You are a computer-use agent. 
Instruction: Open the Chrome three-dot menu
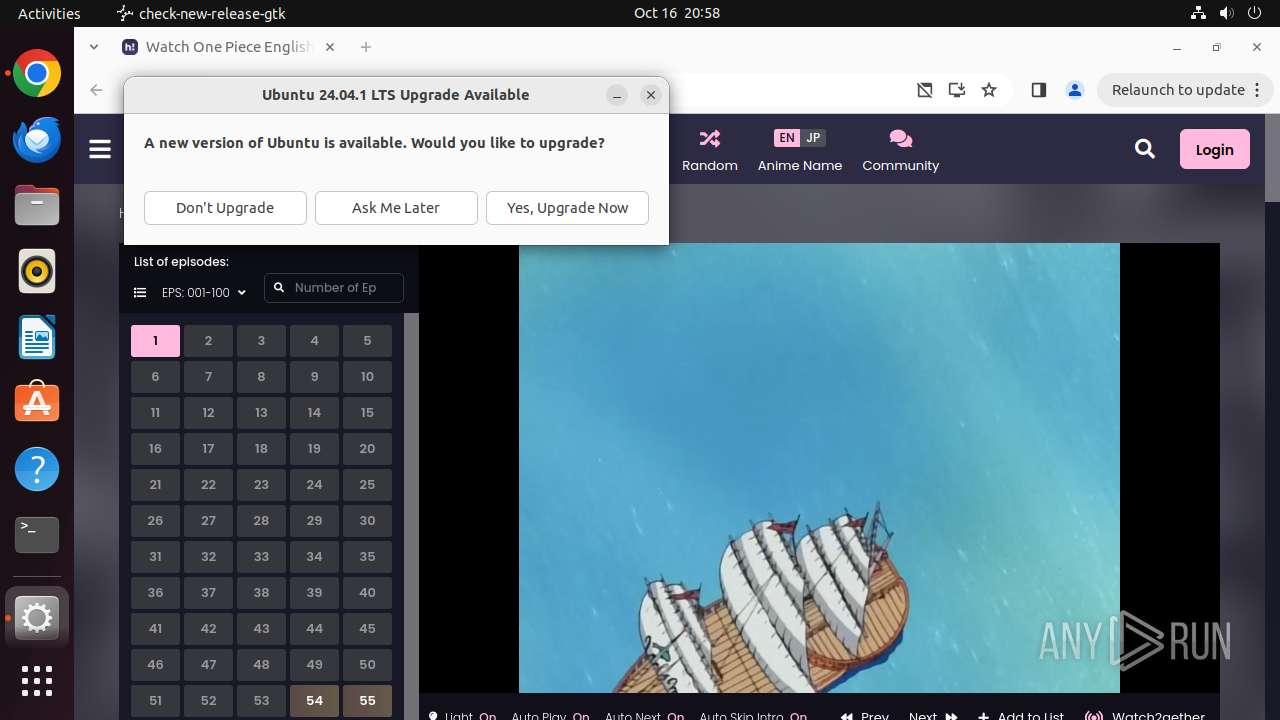[x=1259, y=90]
